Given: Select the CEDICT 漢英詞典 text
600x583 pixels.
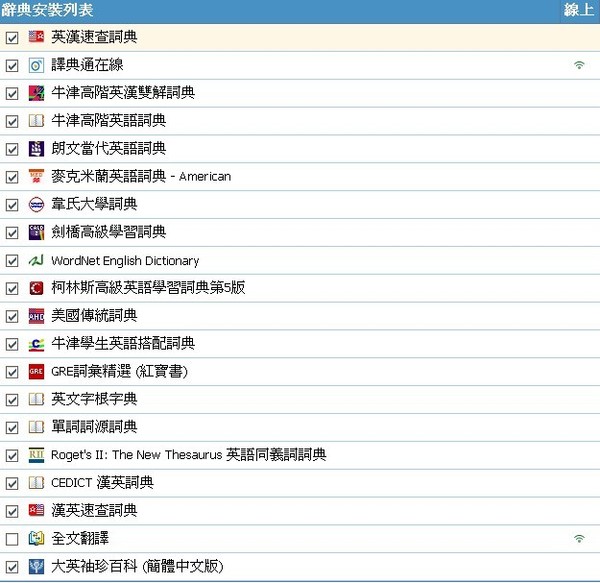Looking at the screenshot, I should [102, 483].
